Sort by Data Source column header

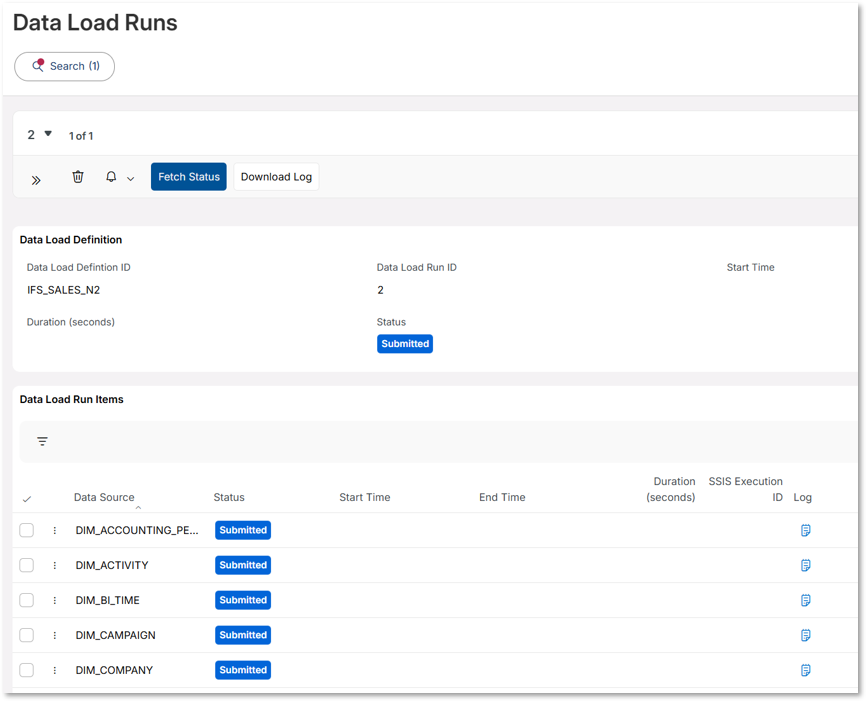(x=104, y=497)
